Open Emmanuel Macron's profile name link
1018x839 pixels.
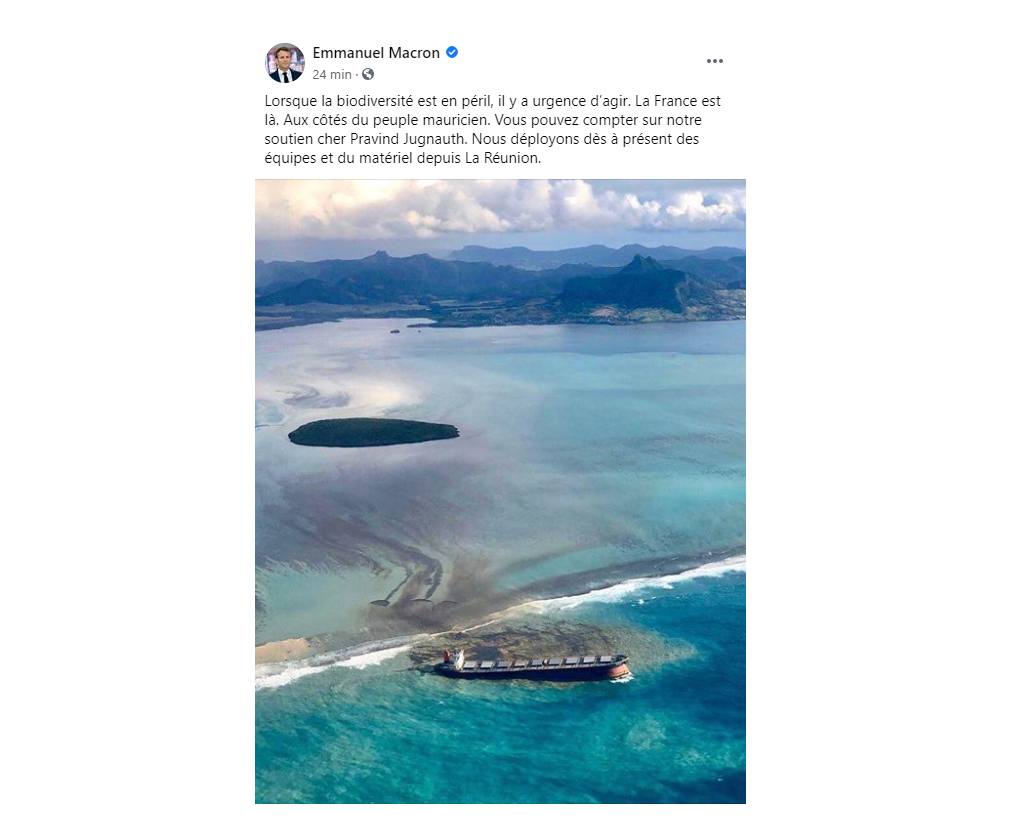tap(376, 53)
